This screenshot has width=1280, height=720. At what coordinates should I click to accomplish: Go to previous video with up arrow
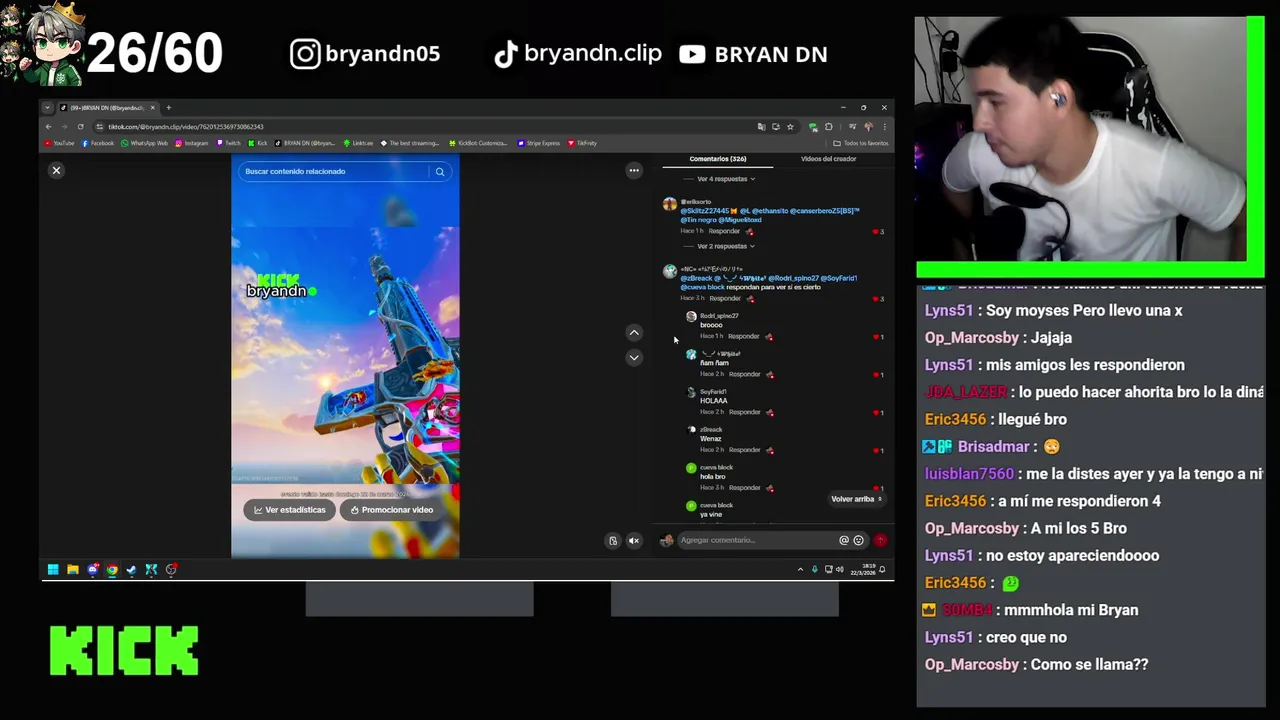tap(634, 333)
